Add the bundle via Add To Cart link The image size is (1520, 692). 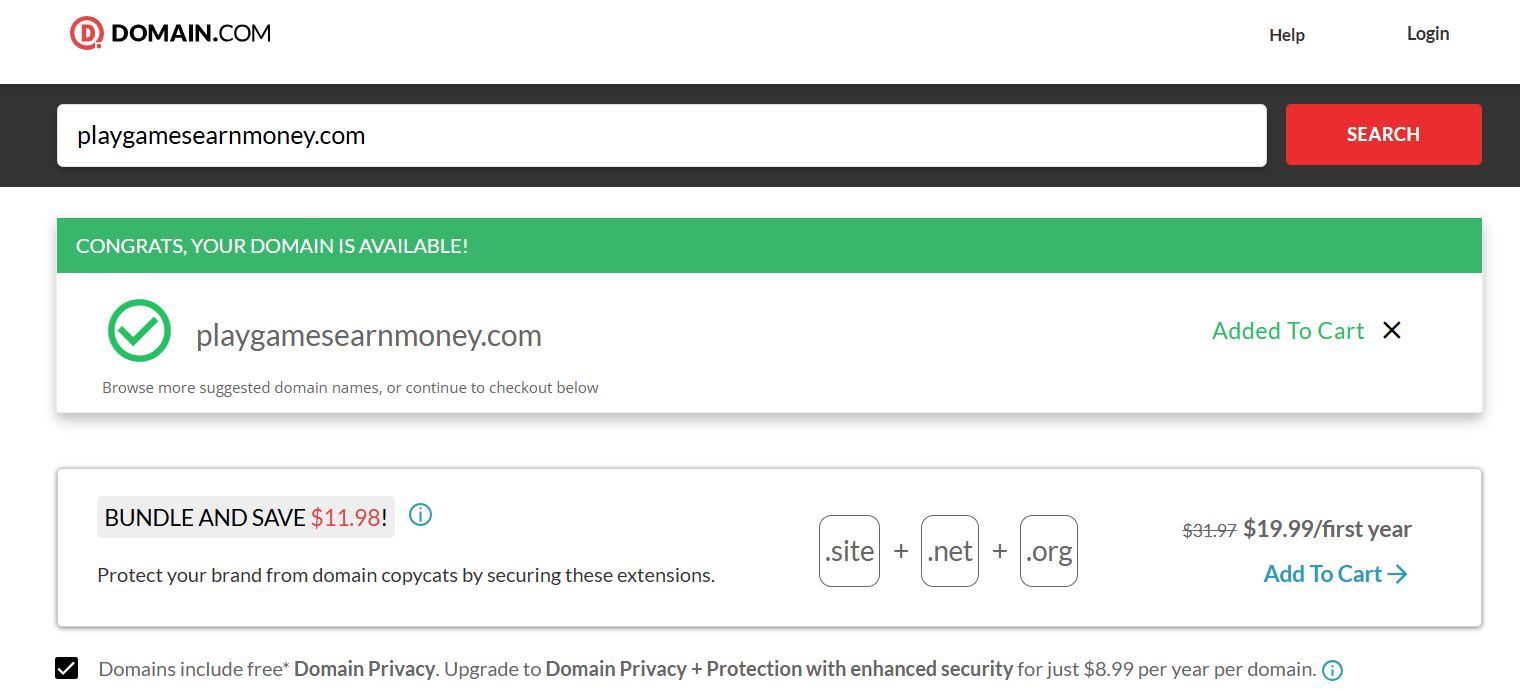coord(1323,574)
